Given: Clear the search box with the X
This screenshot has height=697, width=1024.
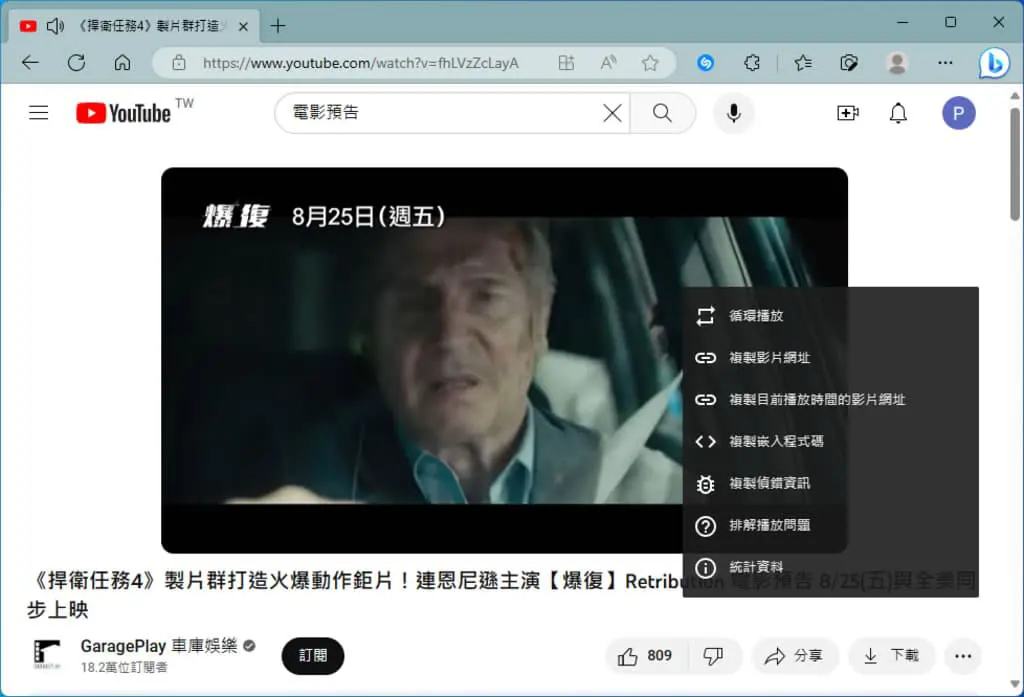Looking at the screenshot, I should tap(612, 113).
